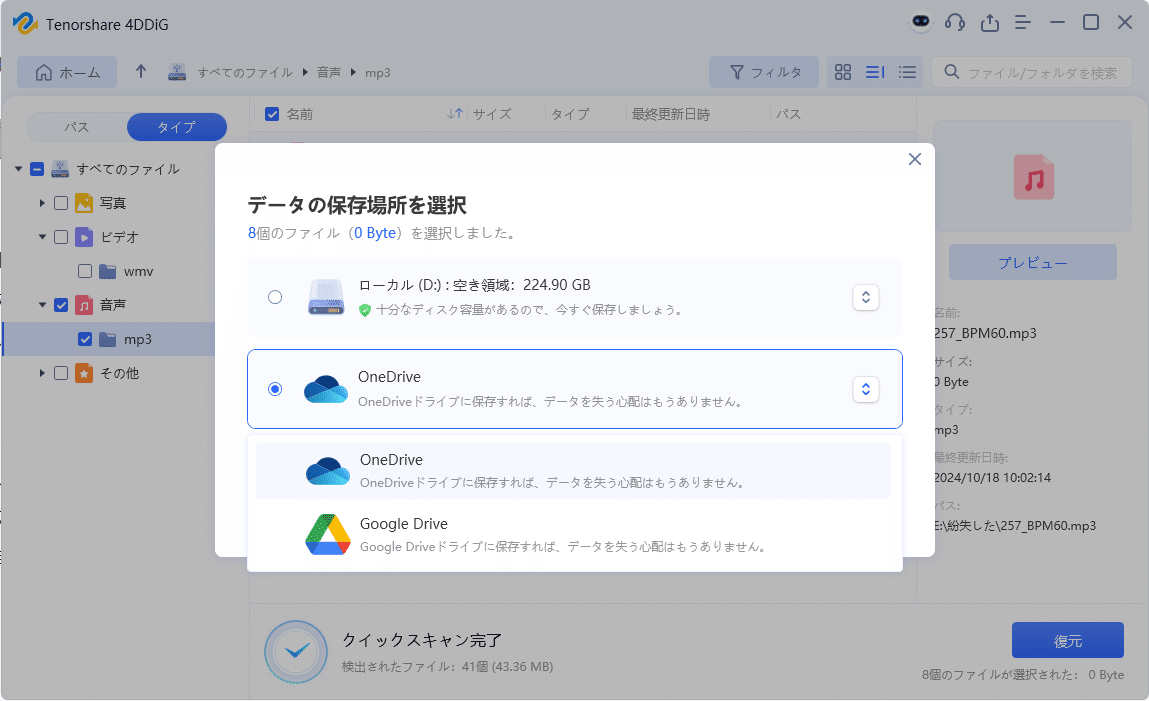Click the その他 star category icon
This screenshot has width=1149, height=701.
pyautogui.click(x=84, y=374)
